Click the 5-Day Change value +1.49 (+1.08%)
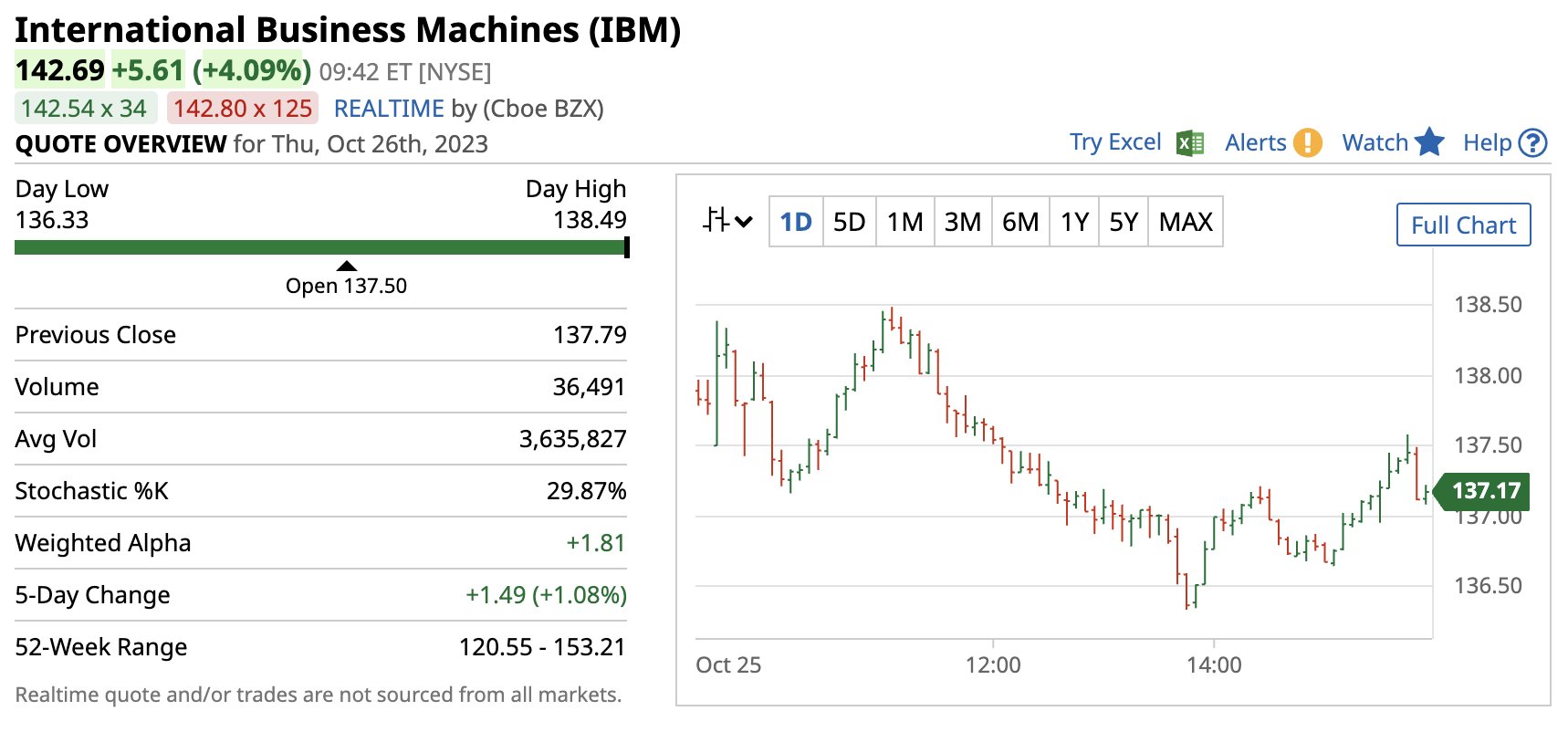 pyautogui.click(x=546, y=595)
